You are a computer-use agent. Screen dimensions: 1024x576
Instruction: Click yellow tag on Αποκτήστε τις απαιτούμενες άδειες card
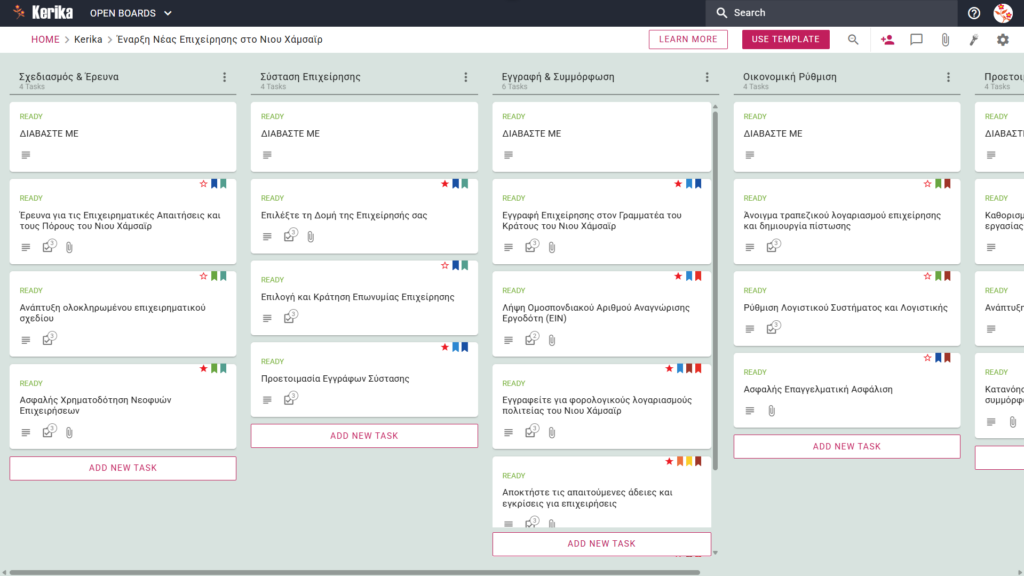pyautogui.click(x=689, y=462)
